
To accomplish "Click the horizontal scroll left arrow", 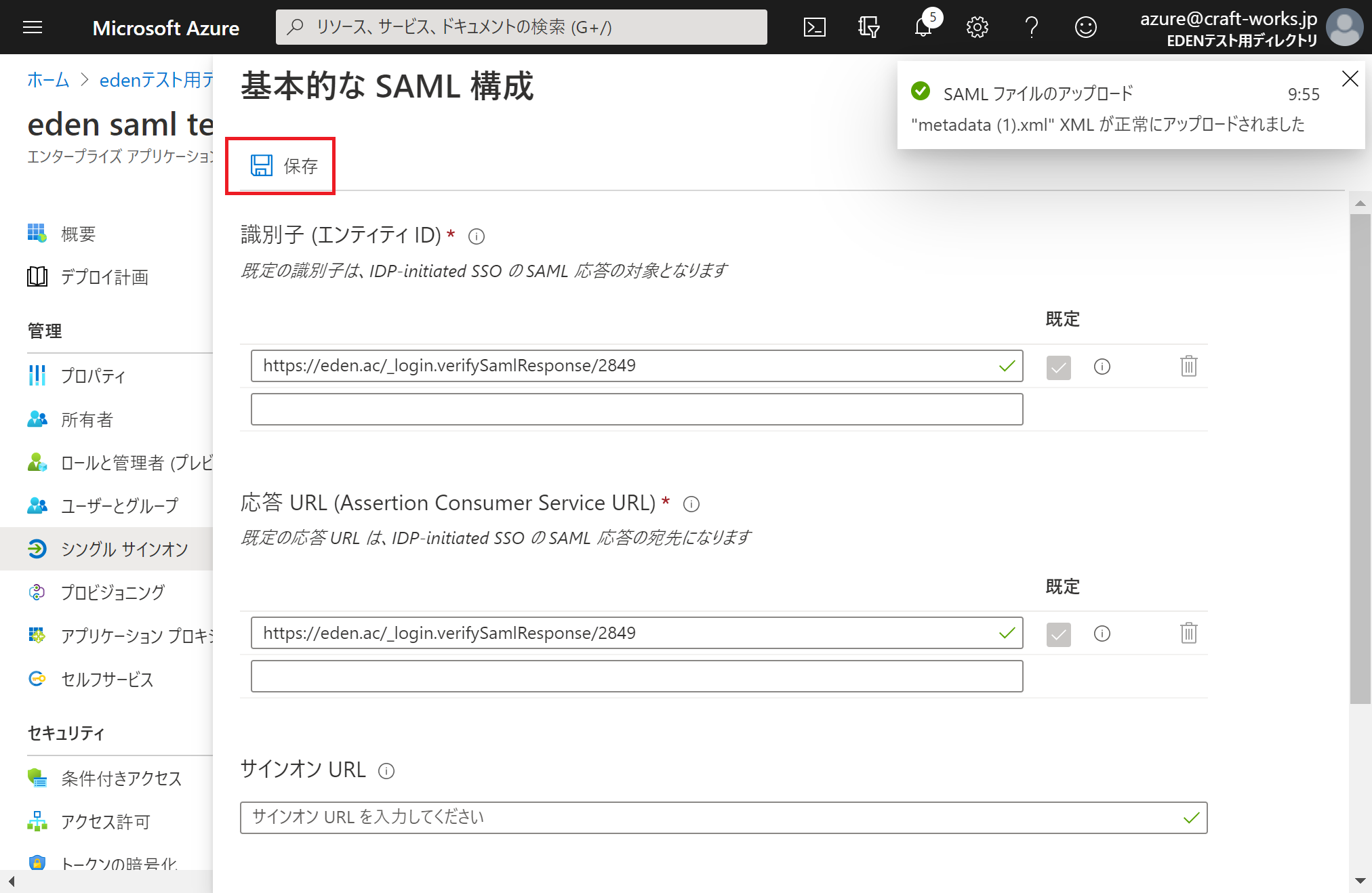I will pyautogui.click(x=11, y=881).
